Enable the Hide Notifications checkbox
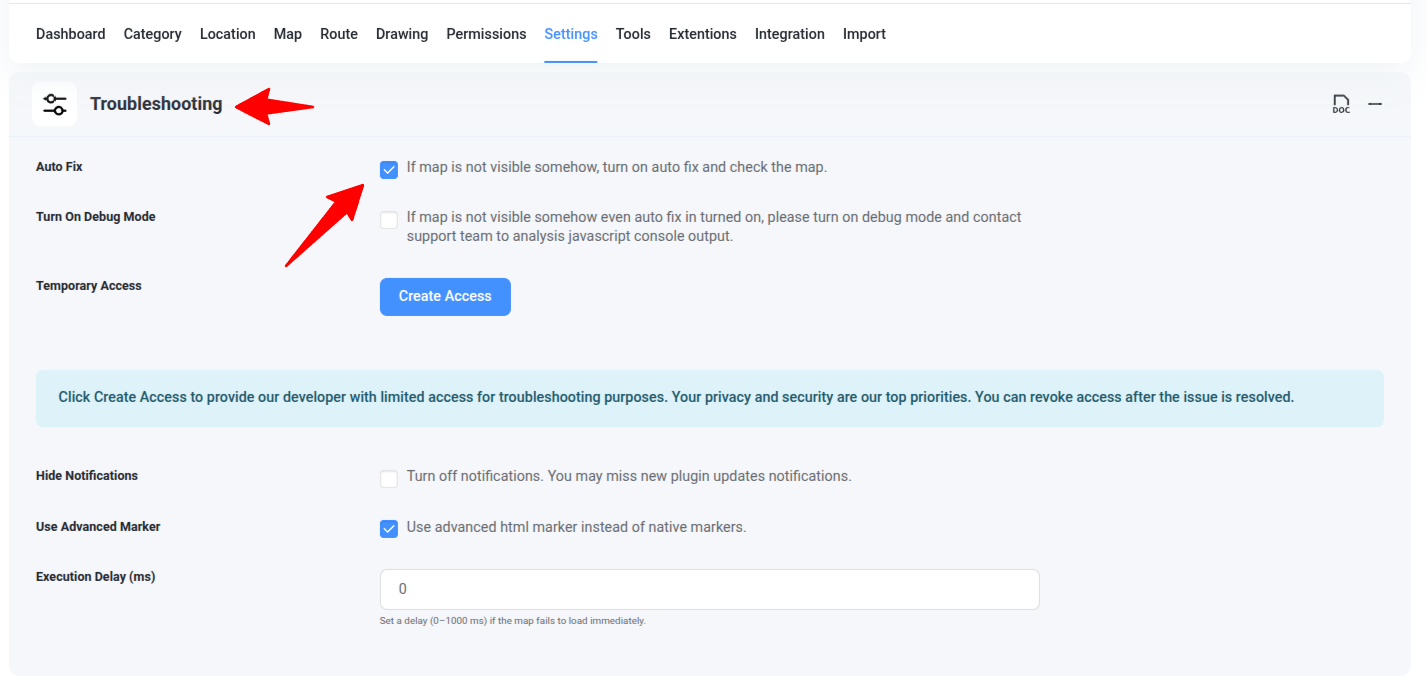Viewport: 1427px width, 679px height. (x=389, y=479)
